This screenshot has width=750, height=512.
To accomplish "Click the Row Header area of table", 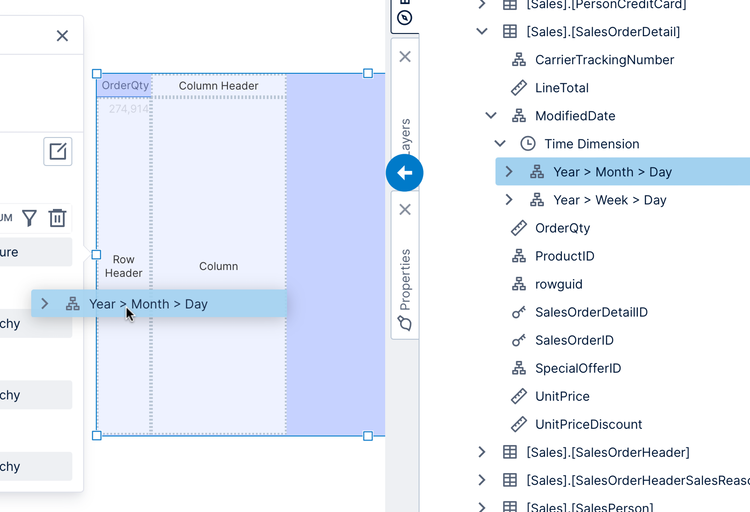I will [124, 266].
